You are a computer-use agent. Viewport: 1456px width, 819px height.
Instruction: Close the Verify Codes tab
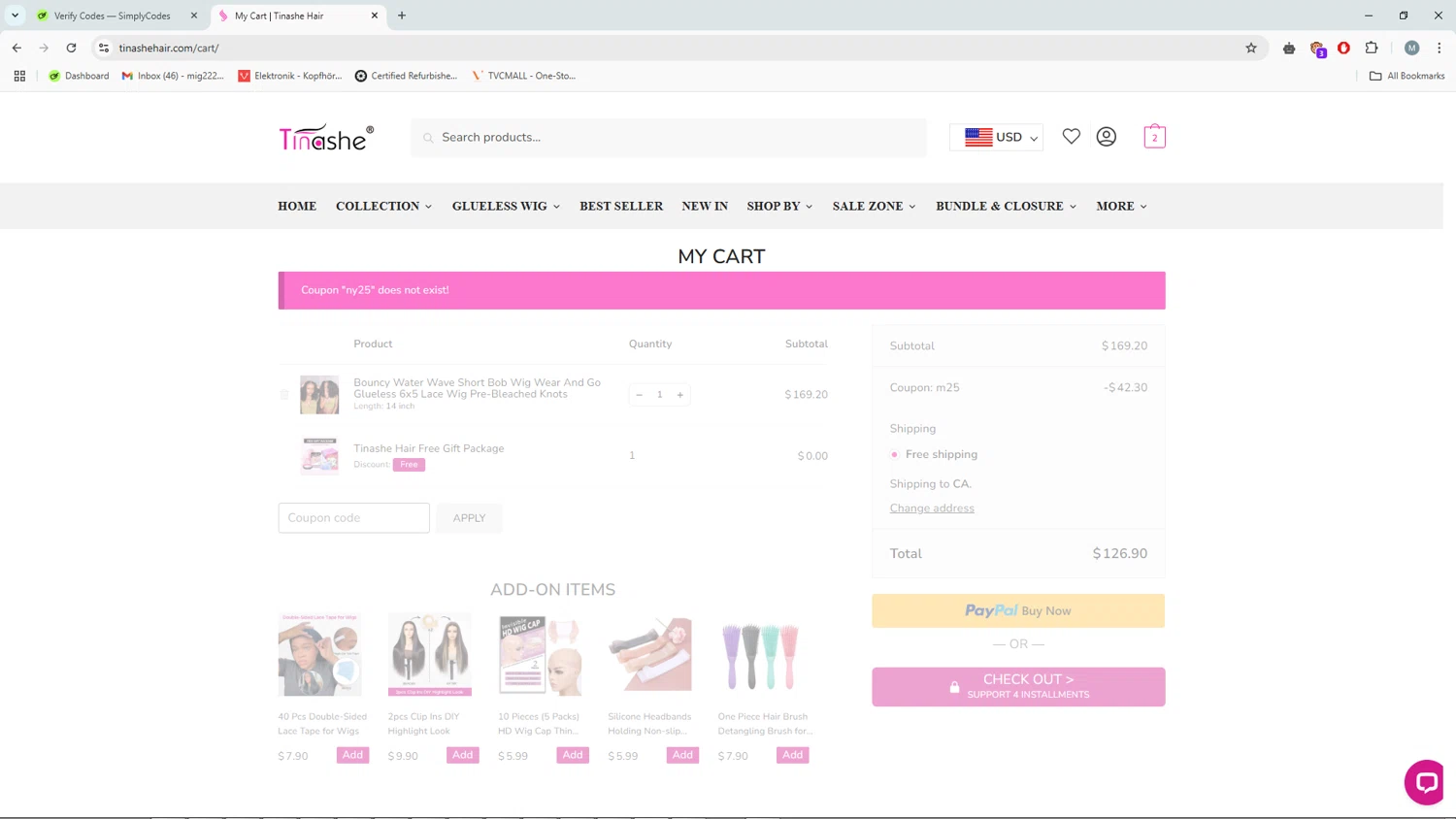pyautogui.click(x=194, y=16)
